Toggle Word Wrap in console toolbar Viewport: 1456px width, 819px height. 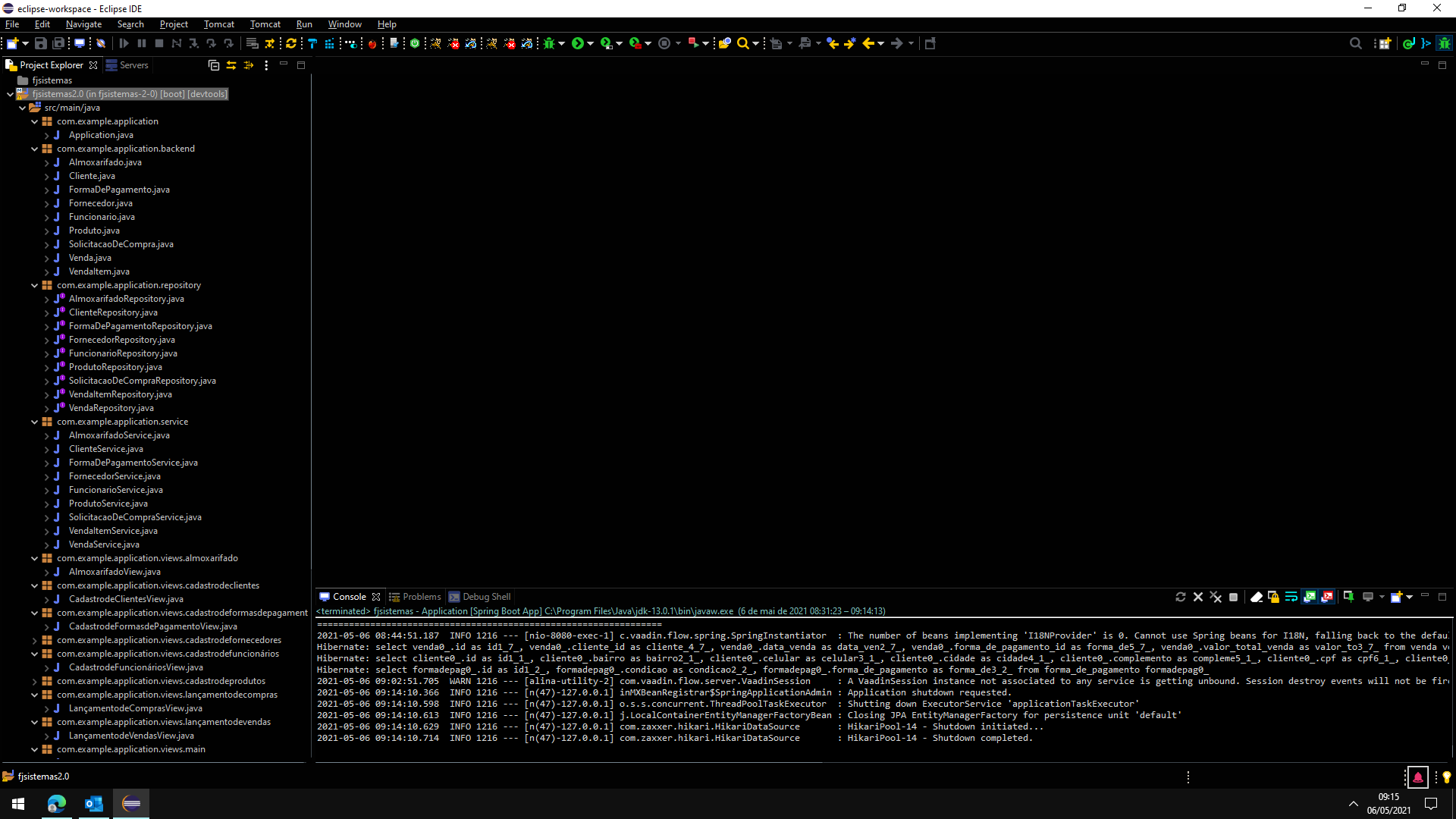pos(1291,597)
